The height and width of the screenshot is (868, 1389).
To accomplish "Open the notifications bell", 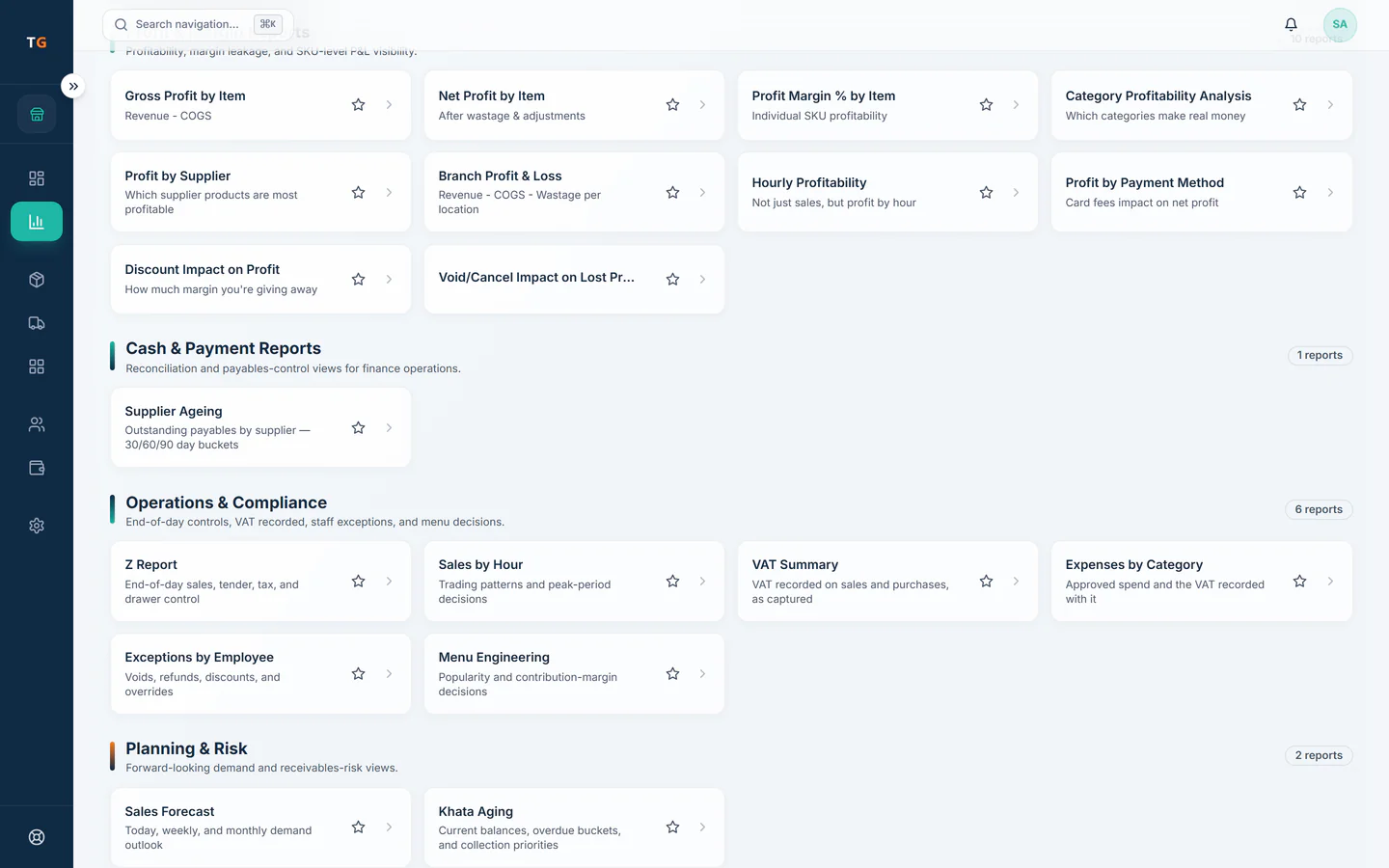I will [x=1291, y=24].
